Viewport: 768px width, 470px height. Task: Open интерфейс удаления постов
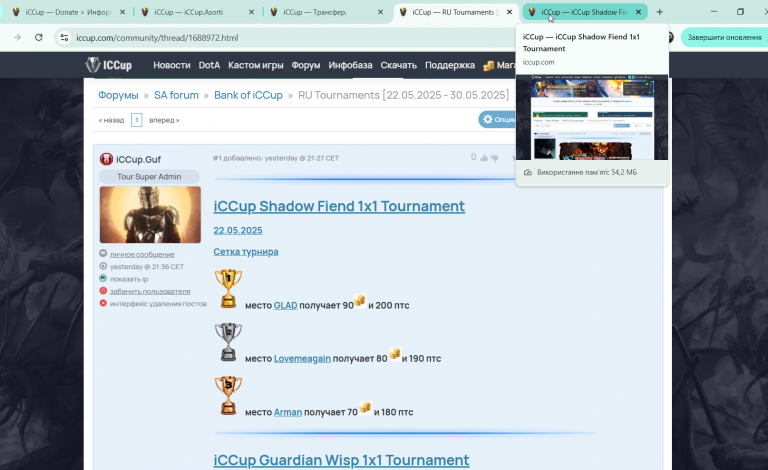(x=158, y=304)
